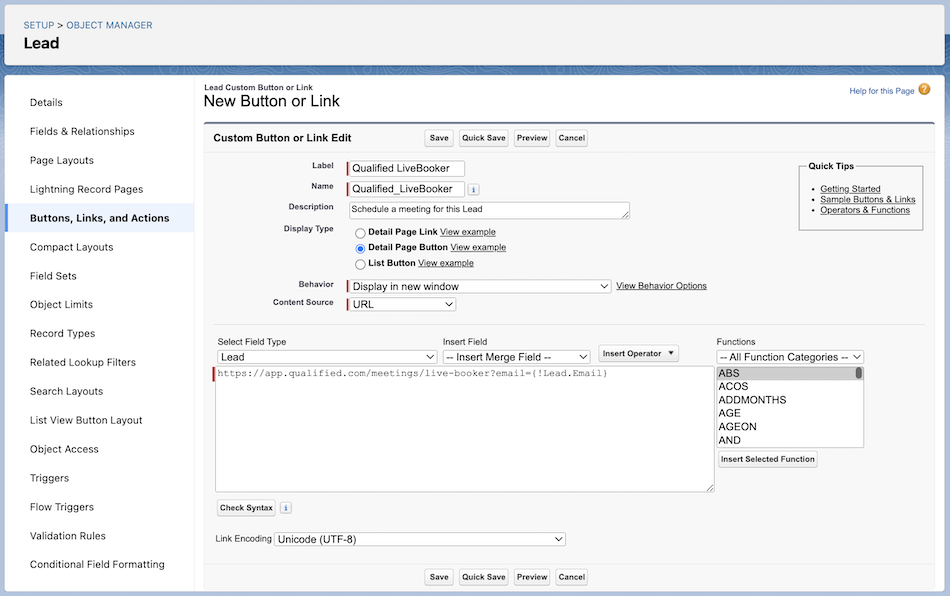
Task: Go to Record Types
Action: point(62,334)
